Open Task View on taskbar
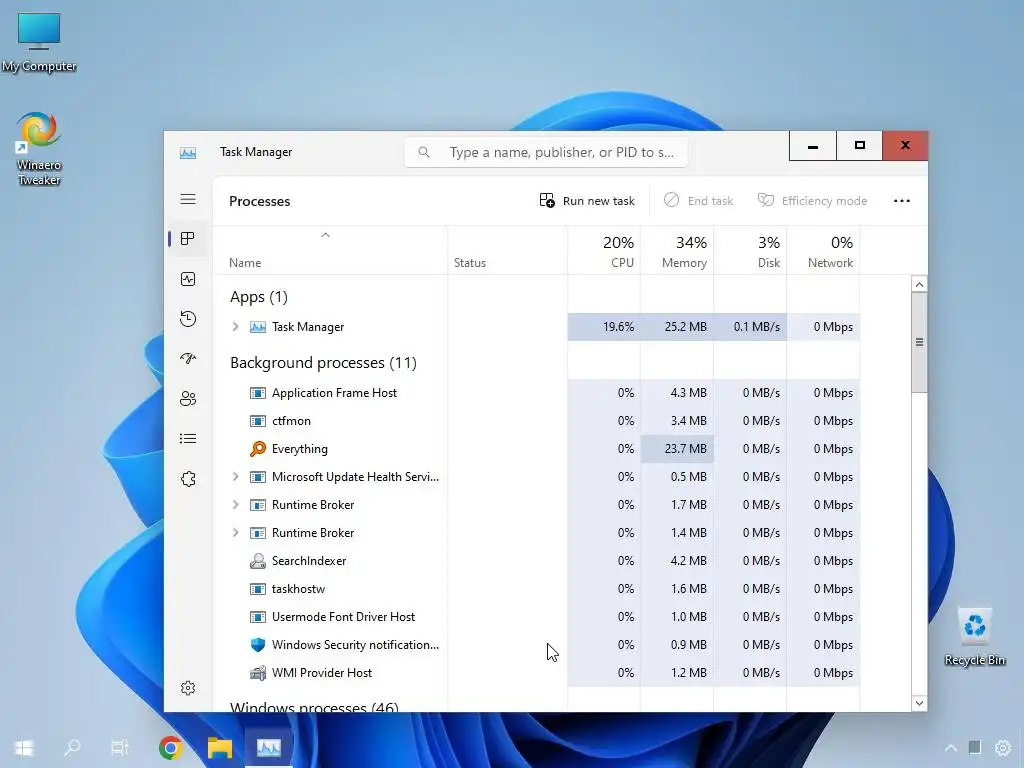The image size is (1024, 768). pyautogui.click(x=120, y=747)
